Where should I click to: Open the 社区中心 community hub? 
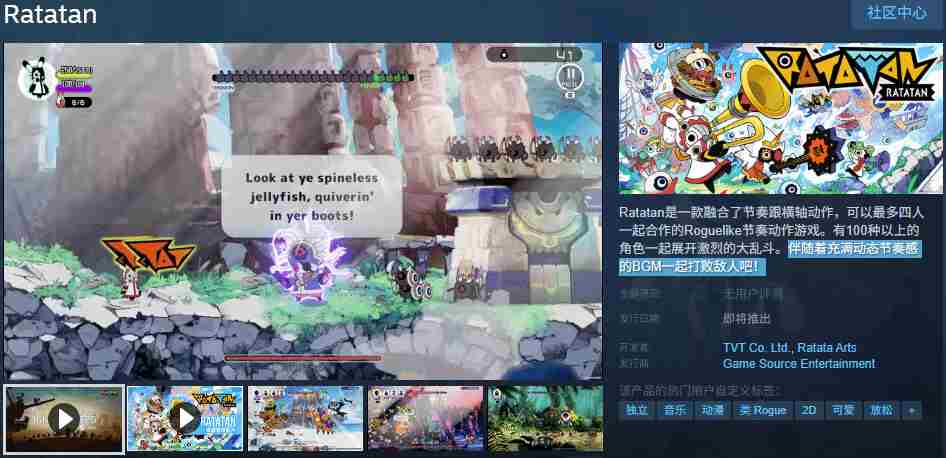tap(896, 13)
